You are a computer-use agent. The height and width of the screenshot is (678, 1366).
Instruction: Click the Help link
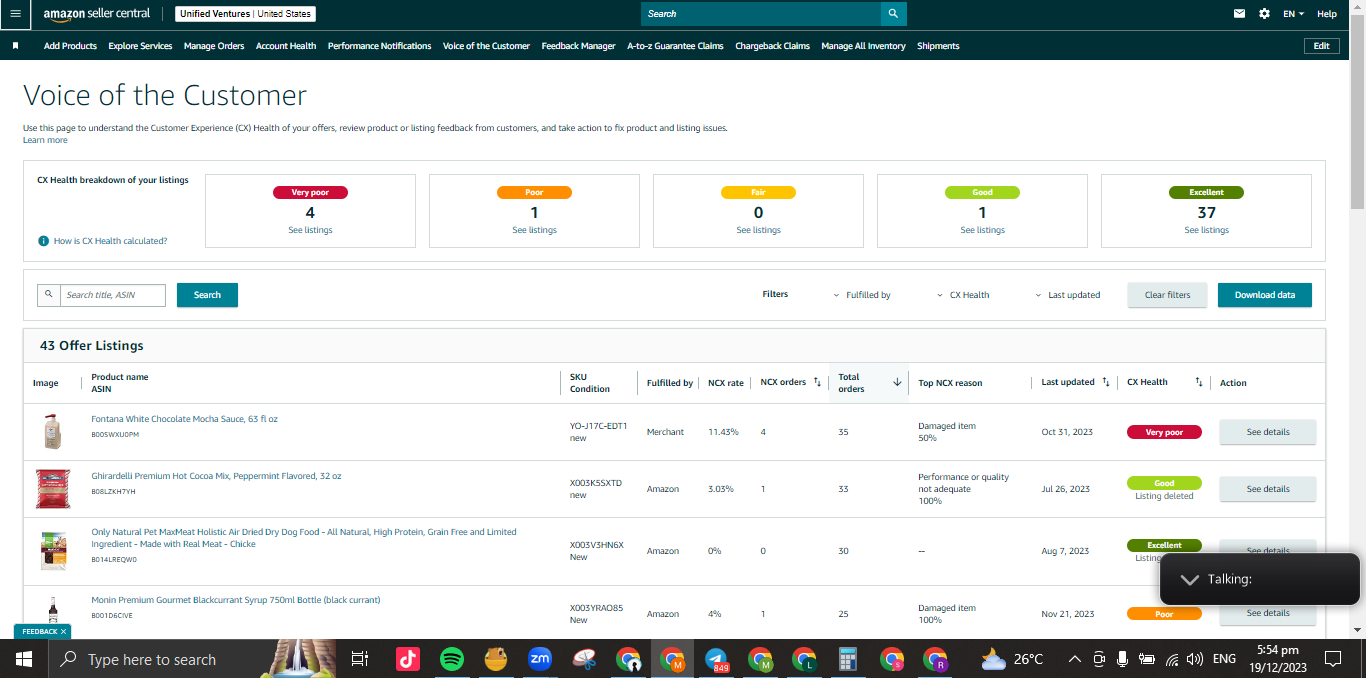(1327, 14)
